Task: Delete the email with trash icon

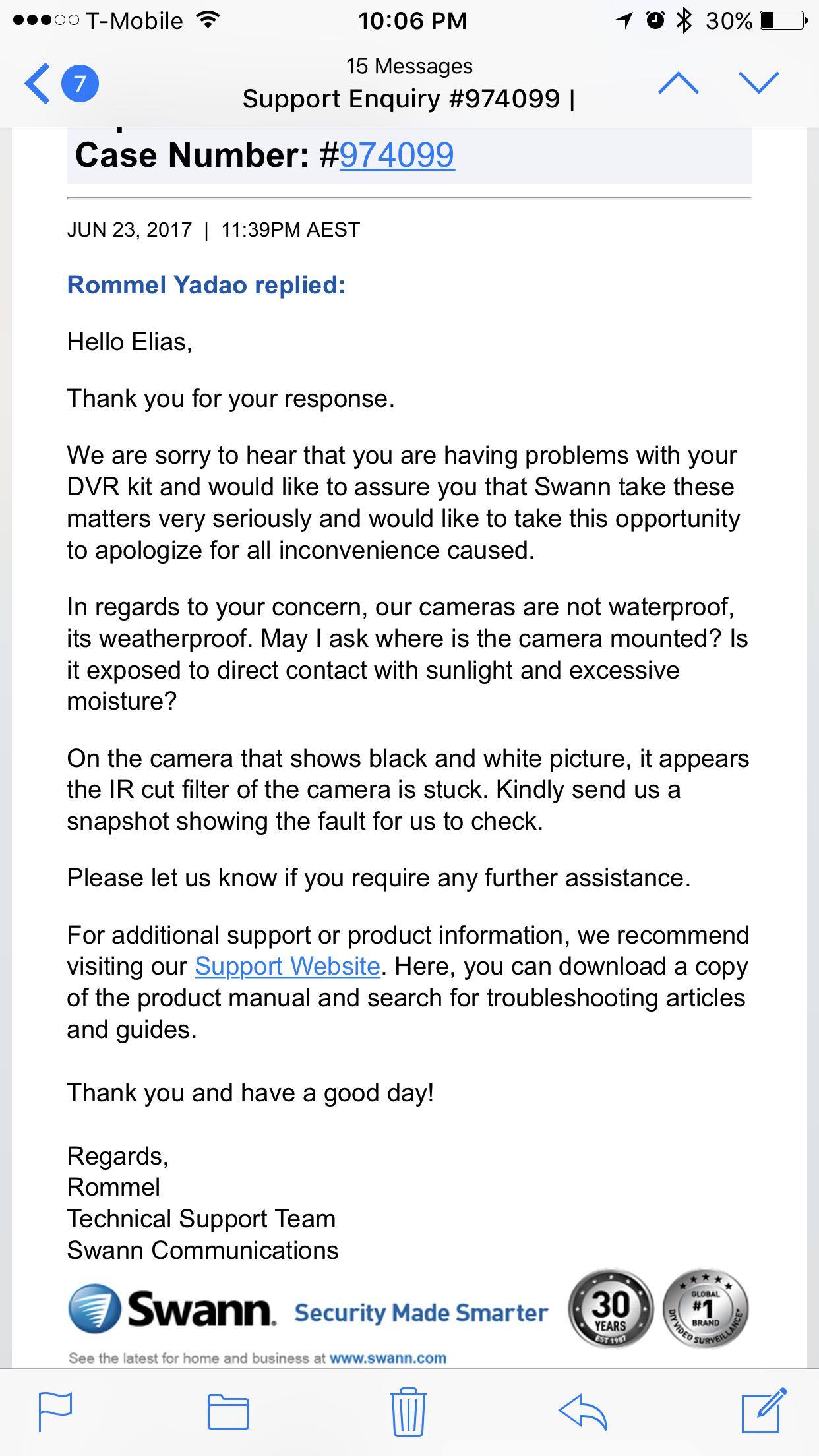Action: coord(409,1411)
